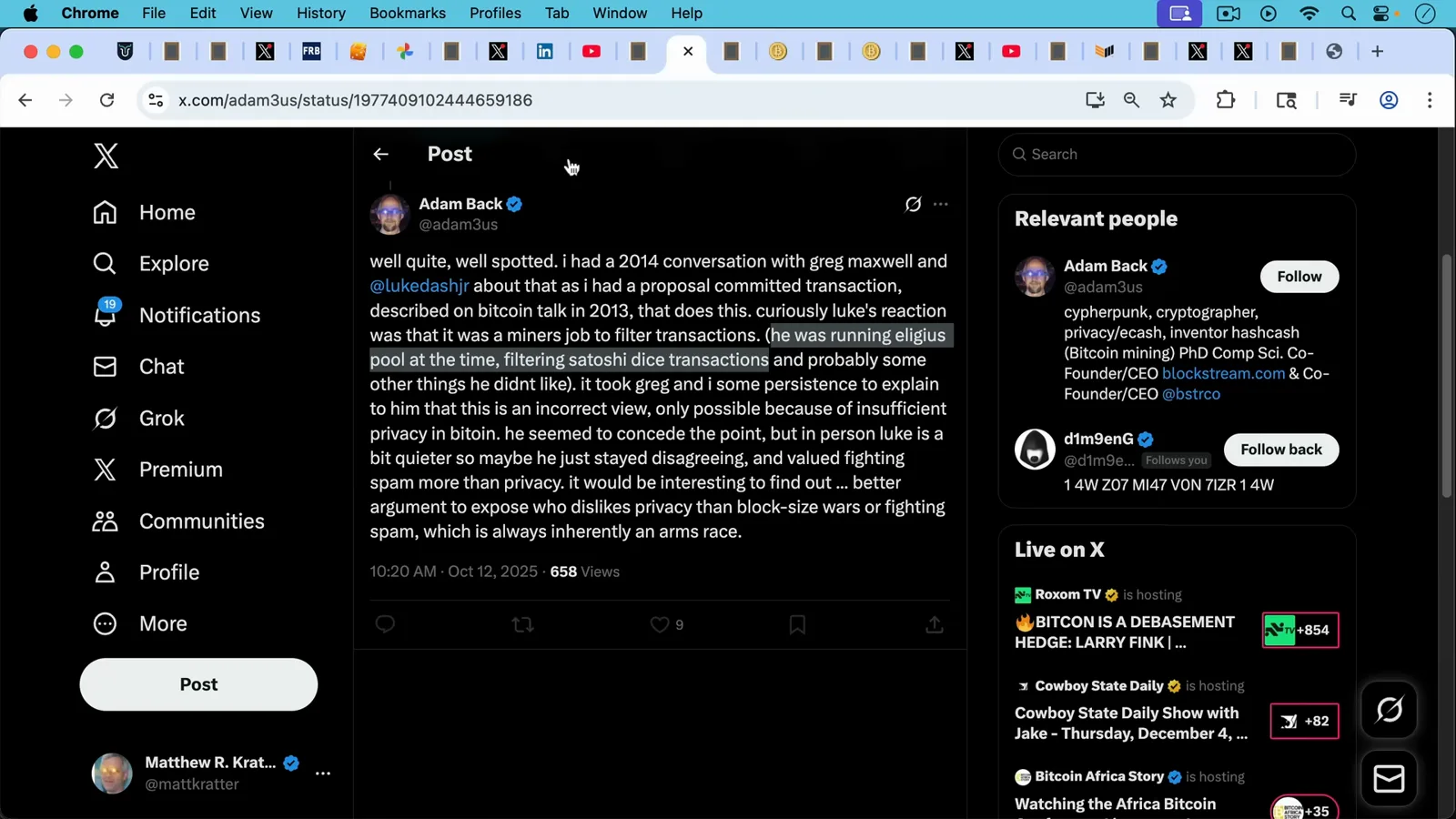Go to Home in sidebar
This screenshot has width=1456, height=819.
pos(144,212)
